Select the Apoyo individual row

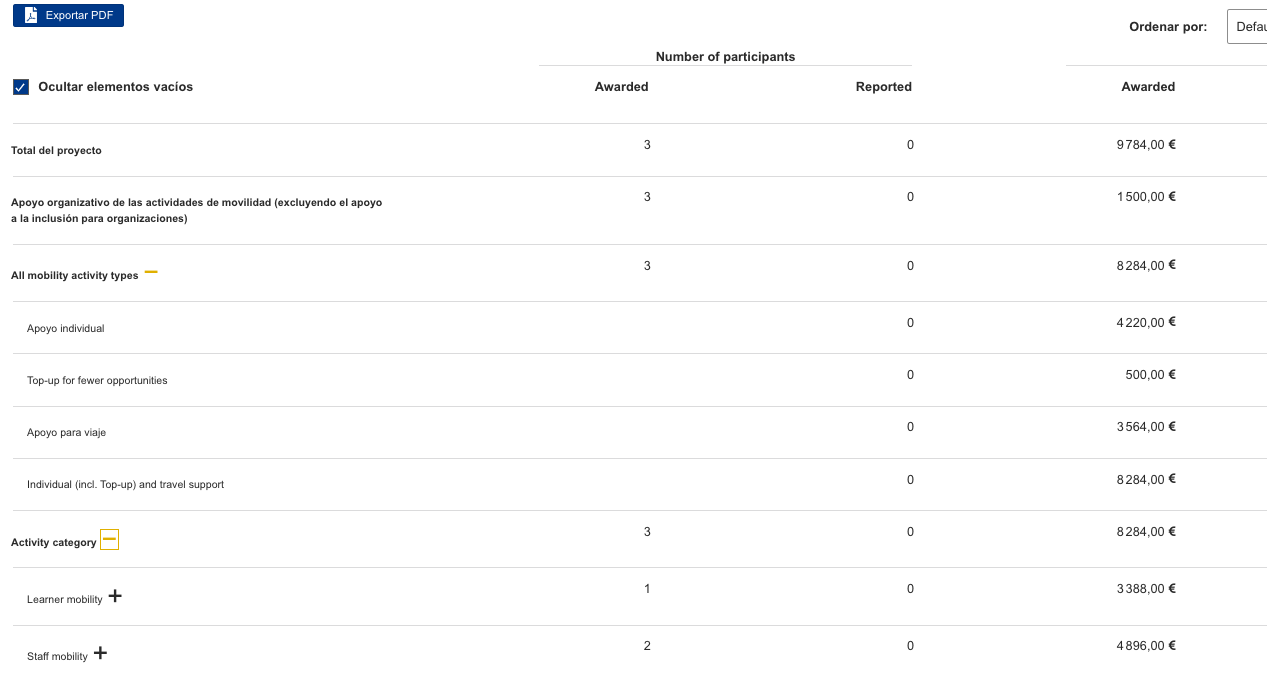pos(66,329)
